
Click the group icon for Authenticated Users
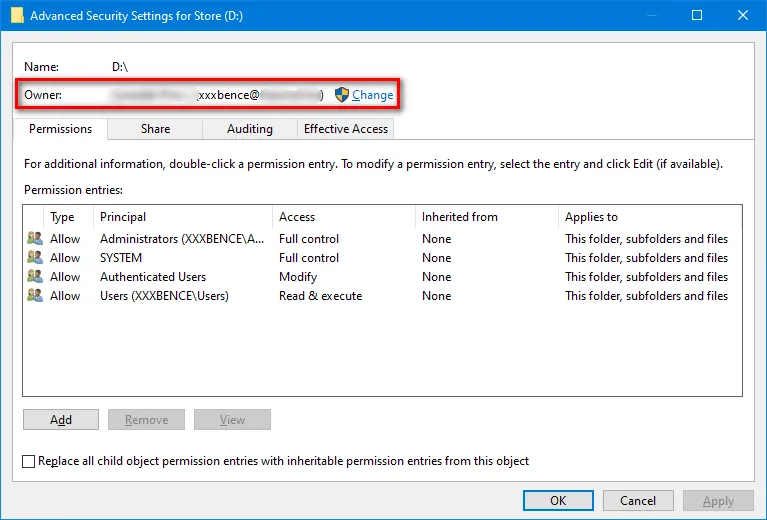[35, 277]
